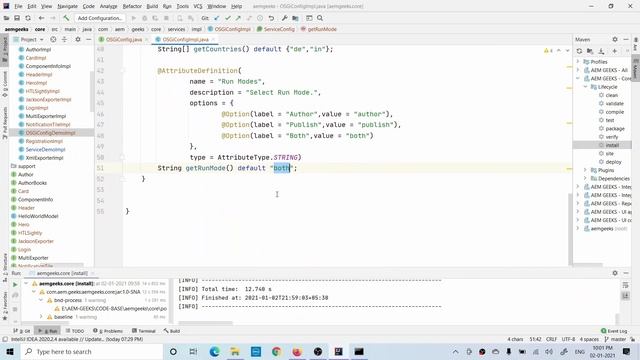Viewport: 640px width, 360px height.
Task: Open Google Chrome from taskbar
Action: pos(276,351)
